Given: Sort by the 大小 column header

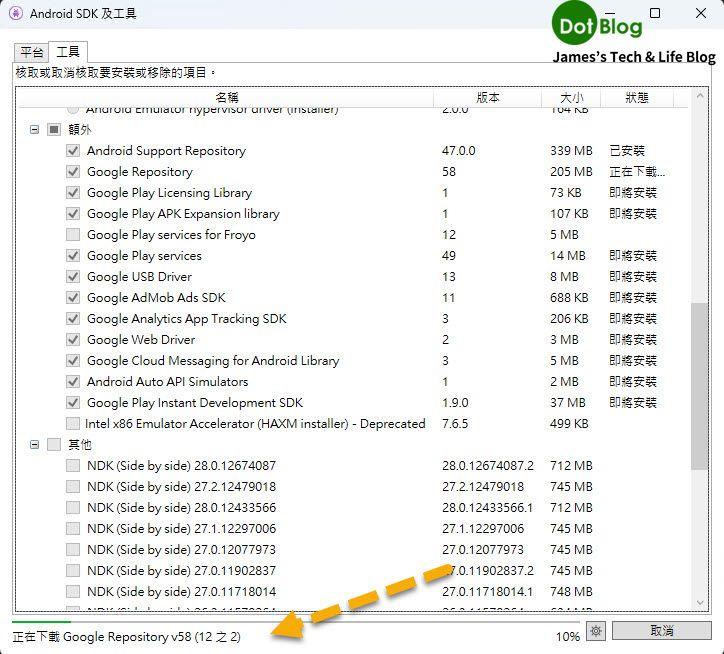Looking at the screenshot, I should 571,97.
